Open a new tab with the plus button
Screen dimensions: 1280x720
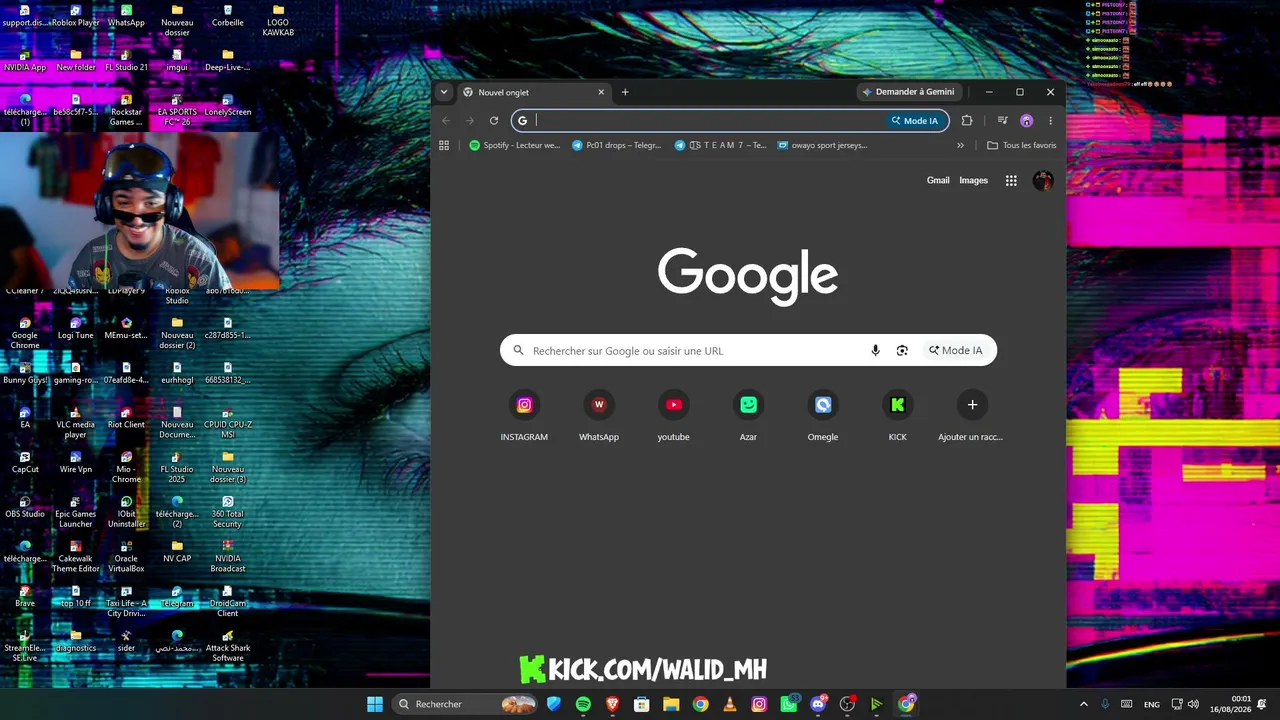[x=625, y=92]
